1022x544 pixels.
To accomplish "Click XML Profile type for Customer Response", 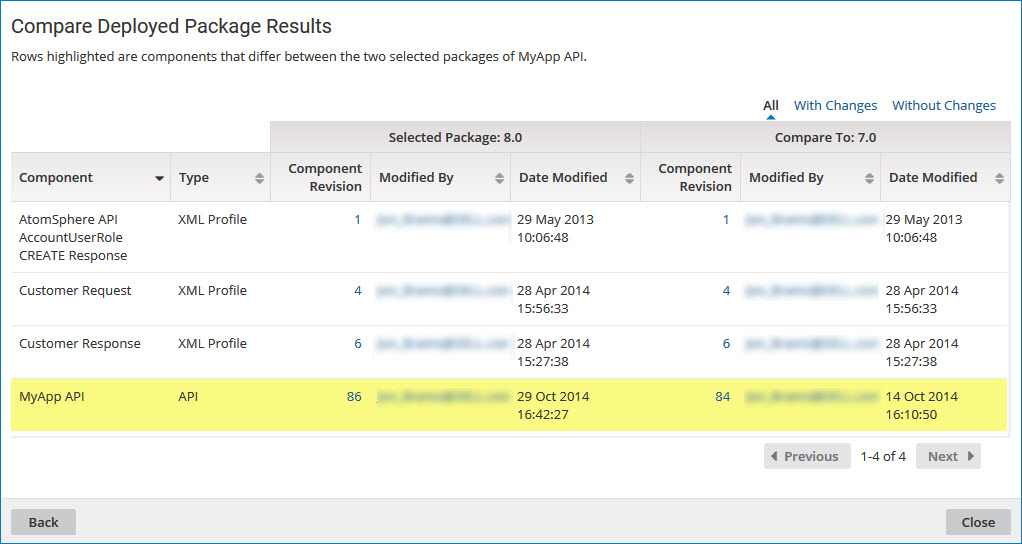I will coord(212,343).
